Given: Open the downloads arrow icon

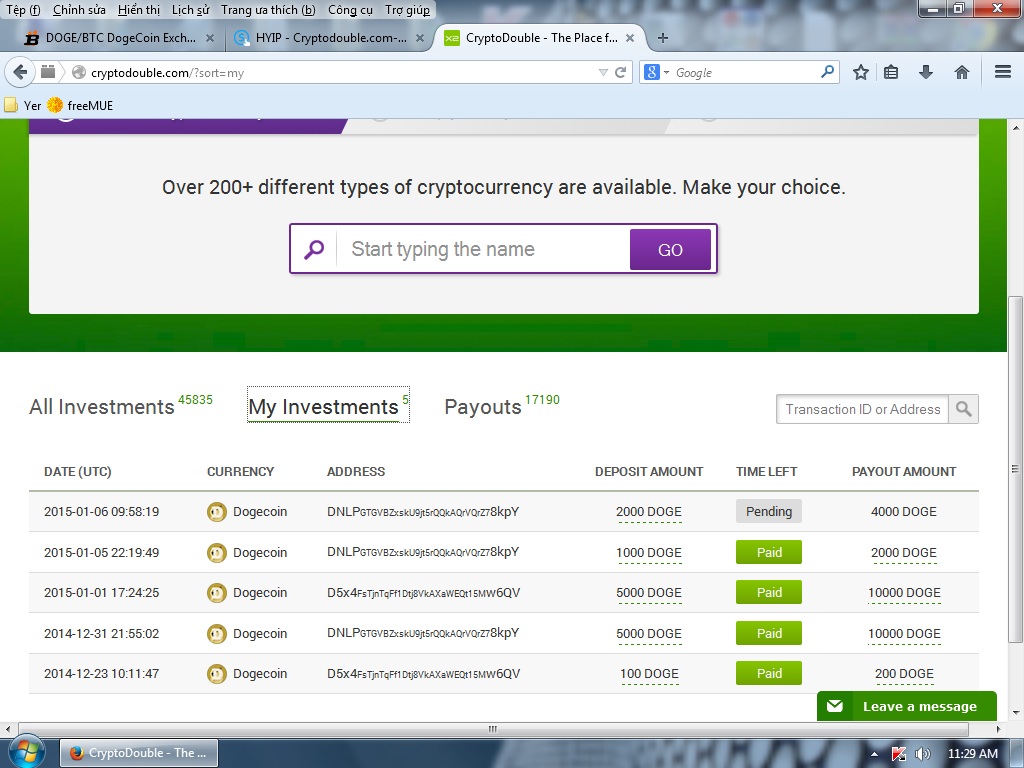Looking at the screenshot, I should 925,72.
